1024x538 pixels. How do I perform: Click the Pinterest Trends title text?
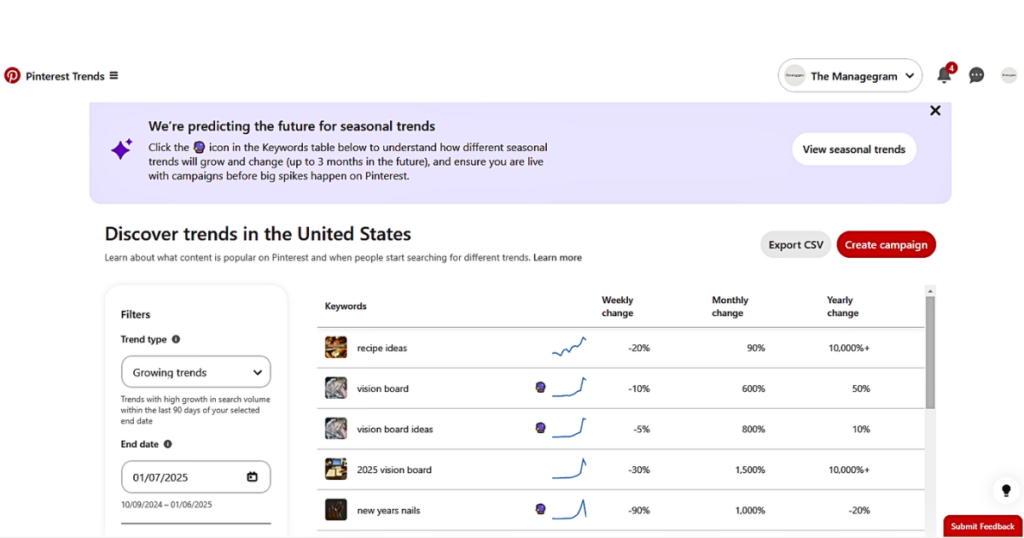(x=65, y=76)
